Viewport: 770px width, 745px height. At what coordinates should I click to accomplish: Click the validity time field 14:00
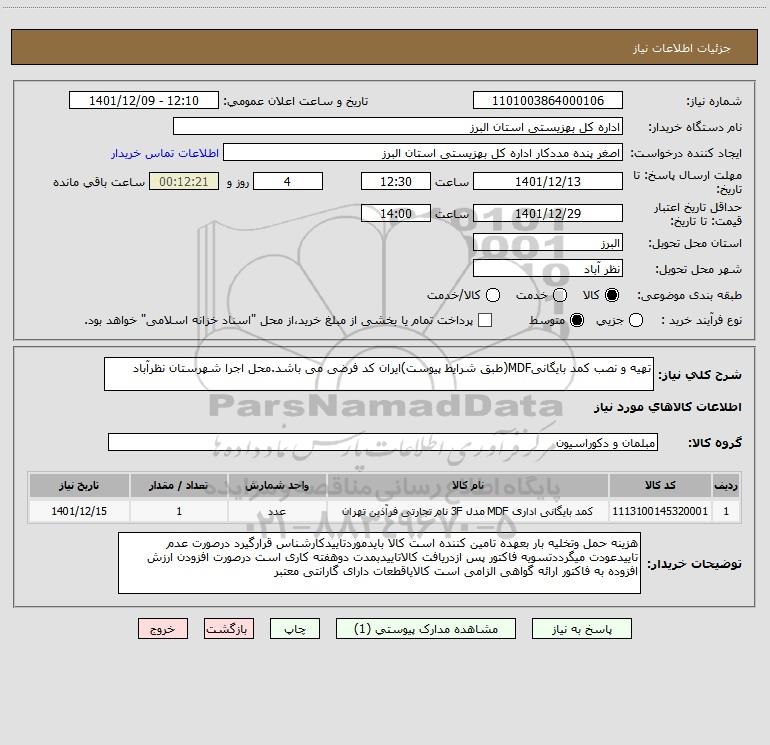[396, 213]
